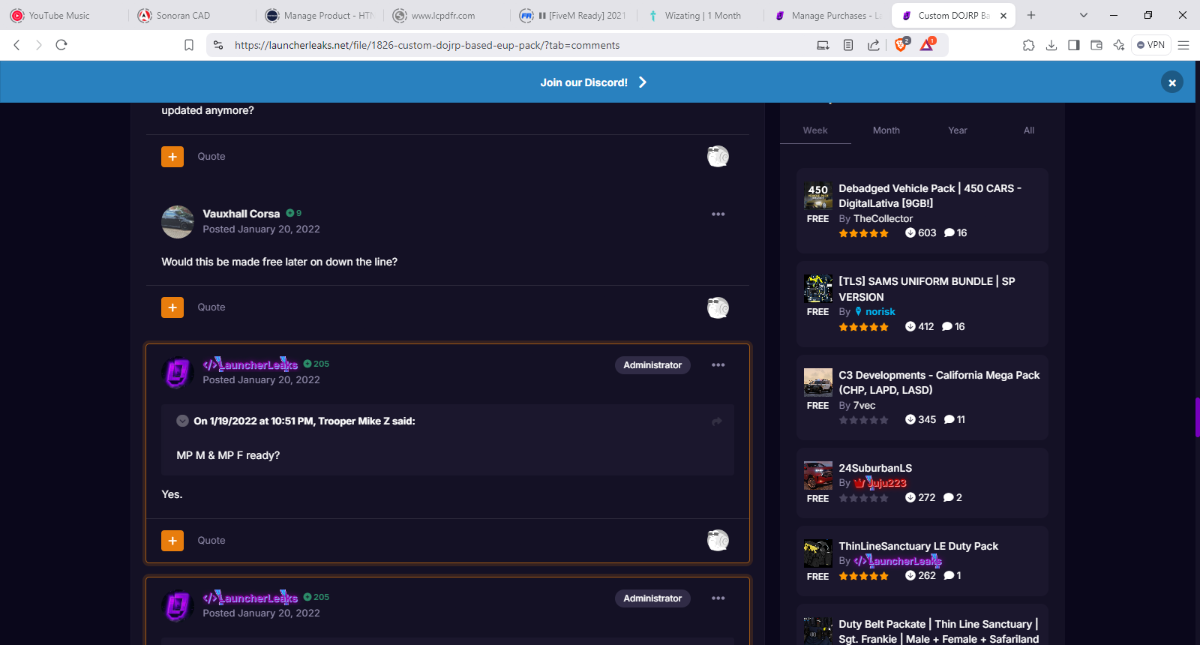Image resolution: width=1200 pixels, height=645 pixels.
Task: Click the bookmark icon in address bar
Action: (189, 45)
